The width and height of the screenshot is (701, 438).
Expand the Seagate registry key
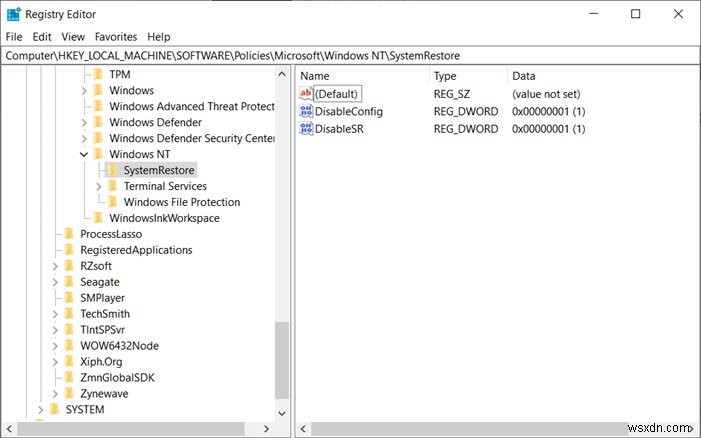[55, 282]
